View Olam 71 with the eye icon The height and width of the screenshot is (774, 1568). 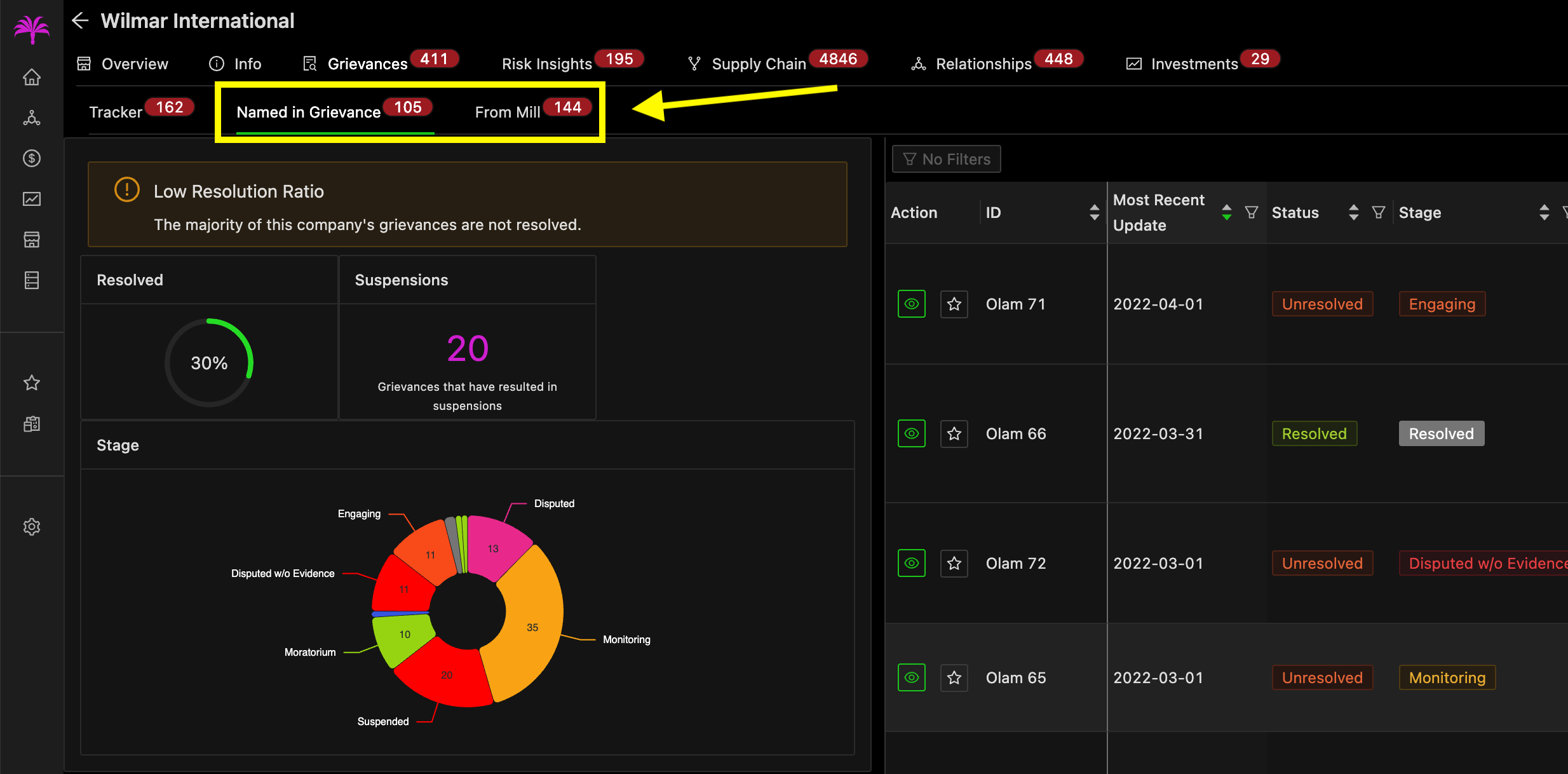click(912, 304)
